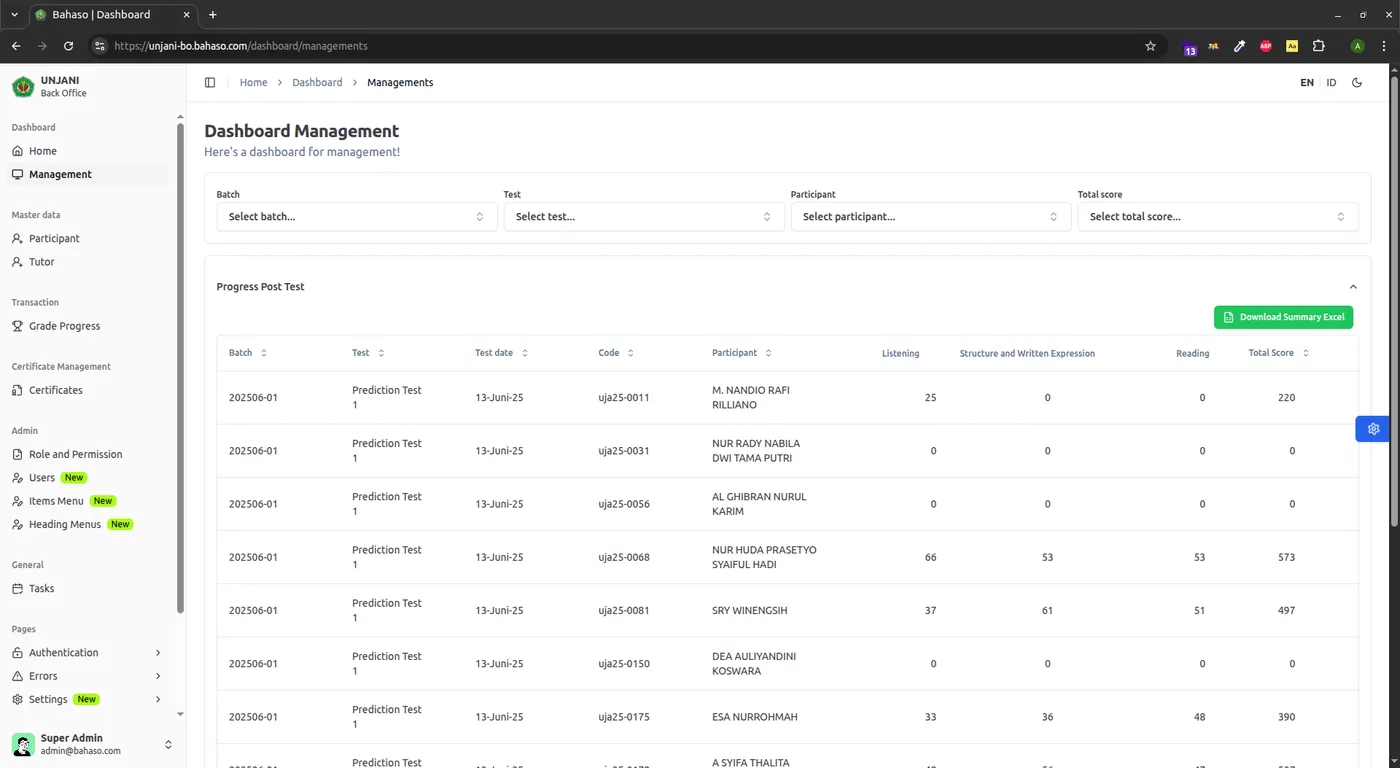Switch language to EN
This screenshot has width=1400, height=768.
[1306, 83]
